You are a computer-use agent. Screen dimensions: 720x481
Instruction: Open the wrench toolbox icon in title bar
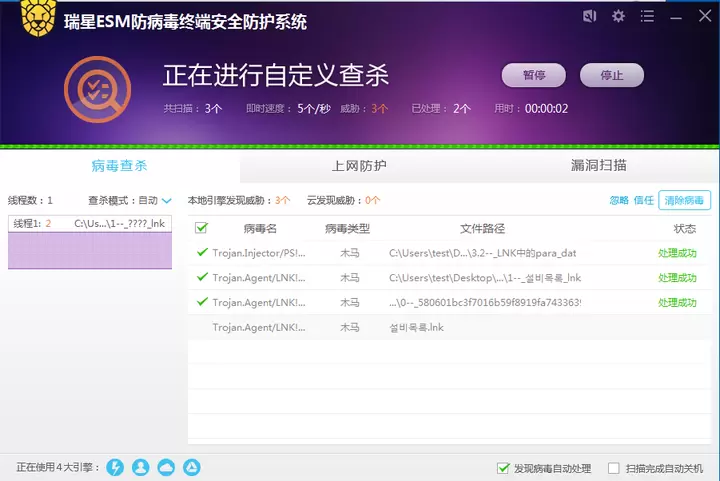(590, 16)
